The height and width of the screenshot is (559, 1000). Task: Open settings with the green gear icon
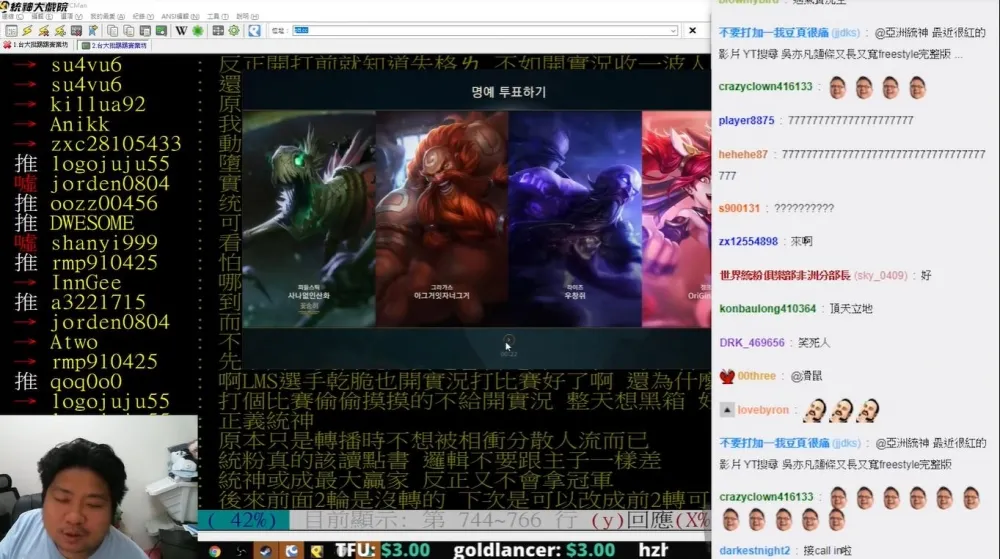coord(234,31)
